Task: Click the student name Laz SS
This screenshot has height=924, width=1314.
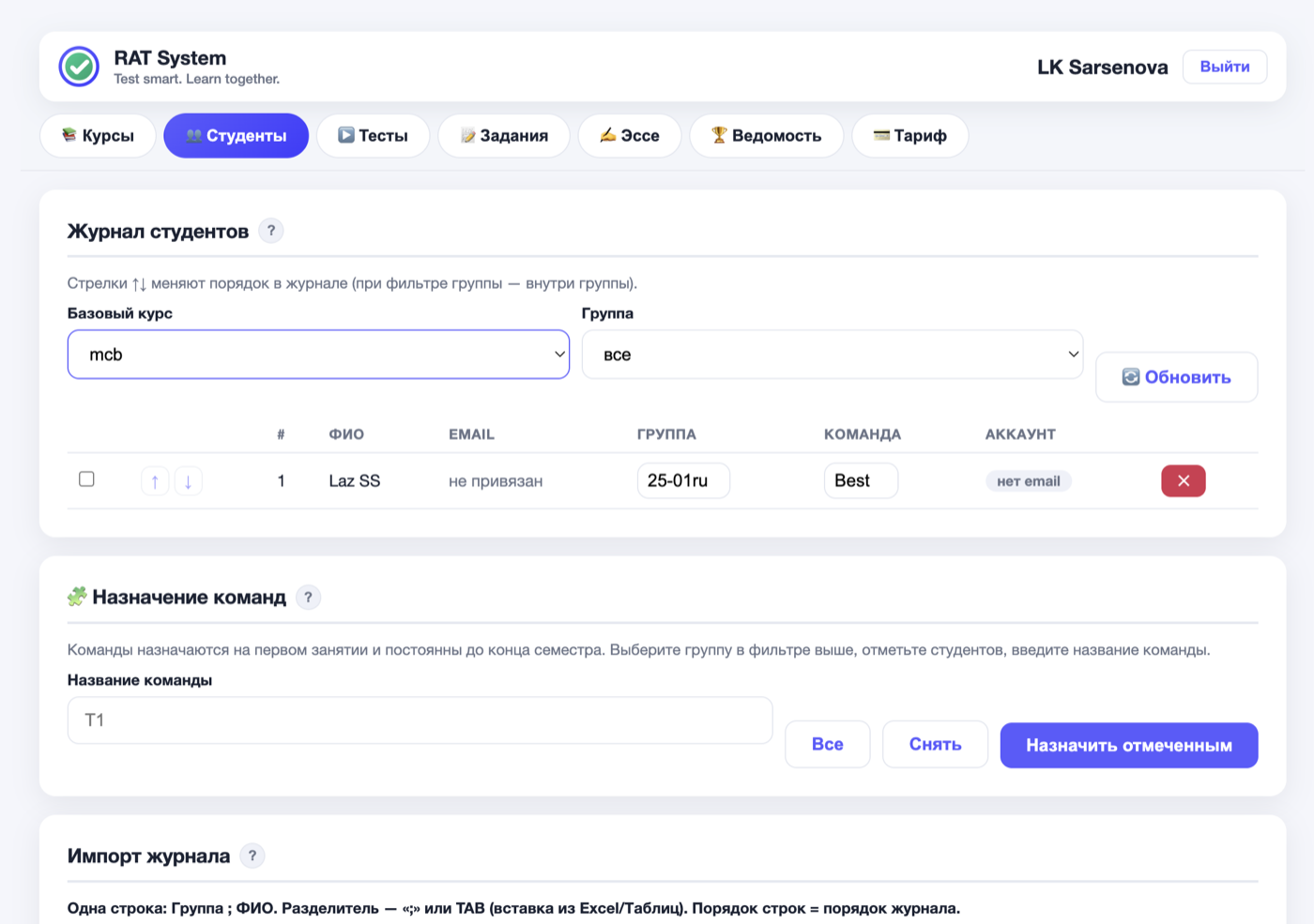Action: (x=355, y=481)
